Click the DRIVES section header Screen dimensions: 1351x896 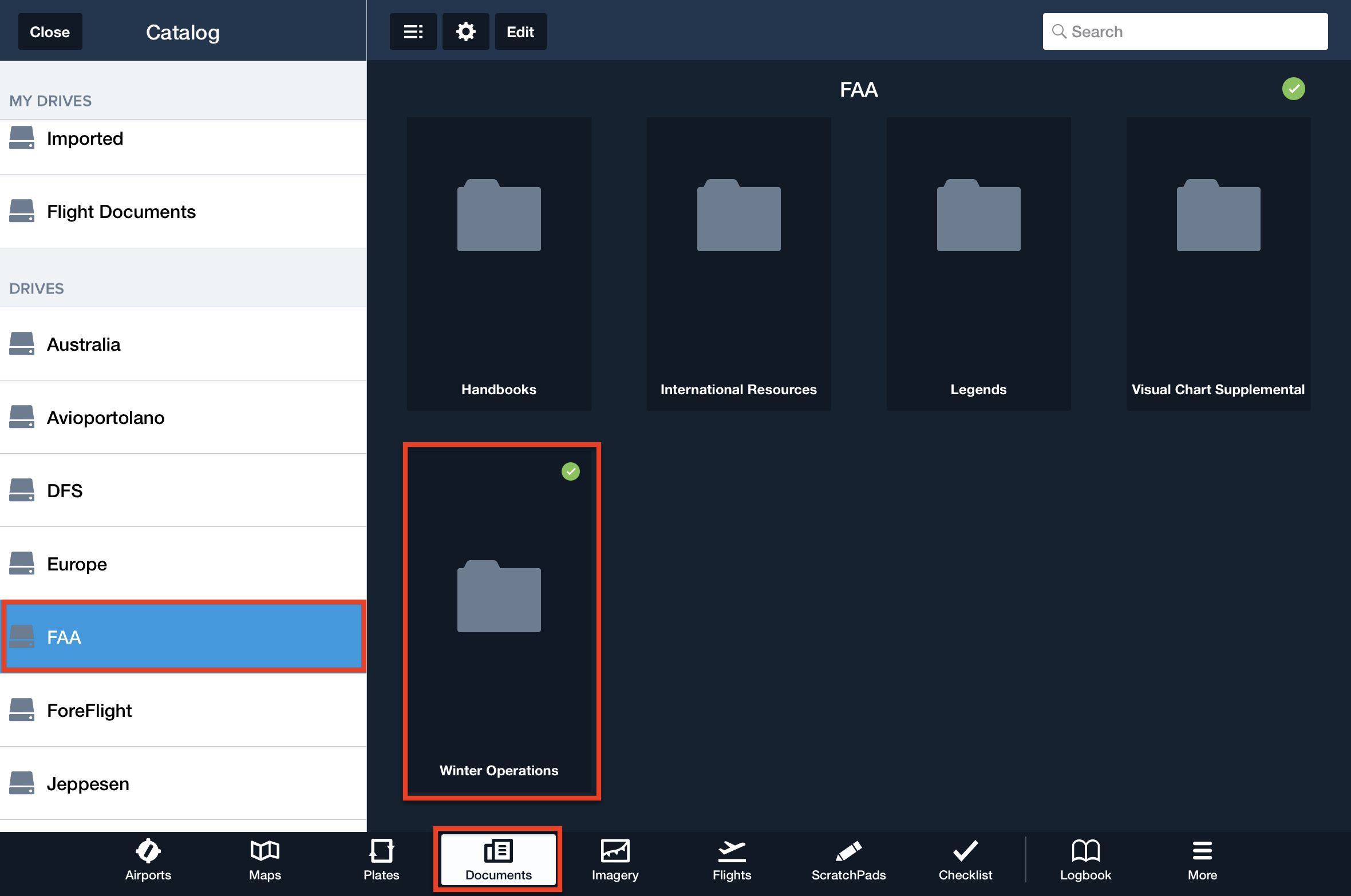[37, 288]
